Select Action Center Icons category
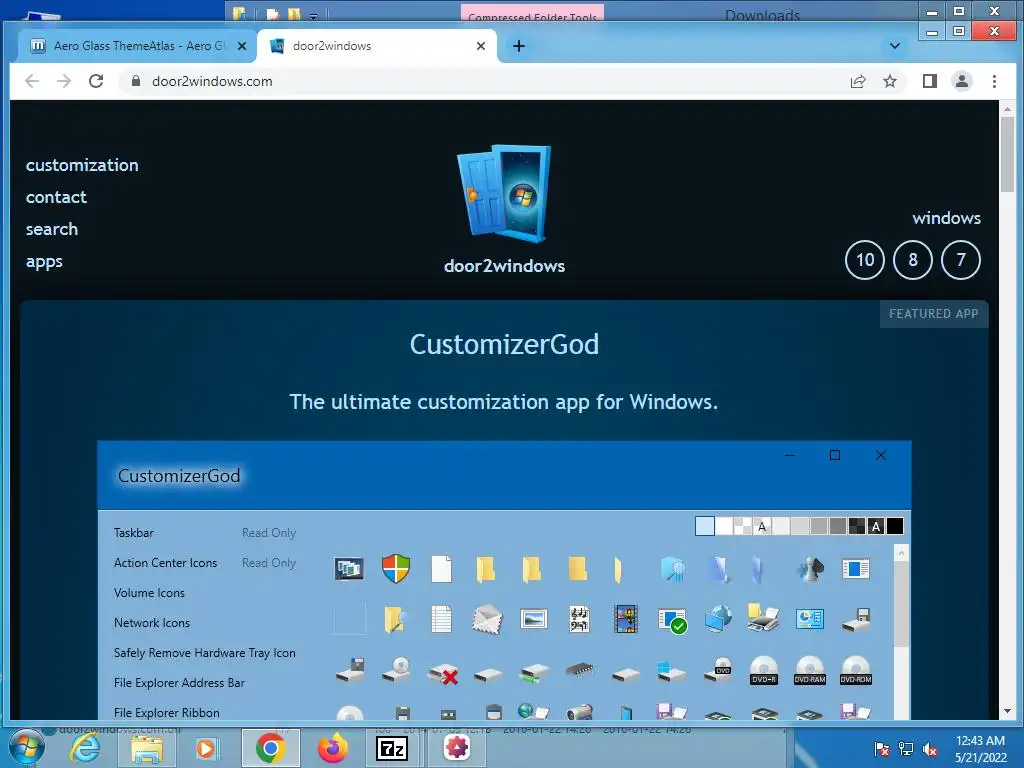This screenshot has height=768, width=1024. point(165,563)
